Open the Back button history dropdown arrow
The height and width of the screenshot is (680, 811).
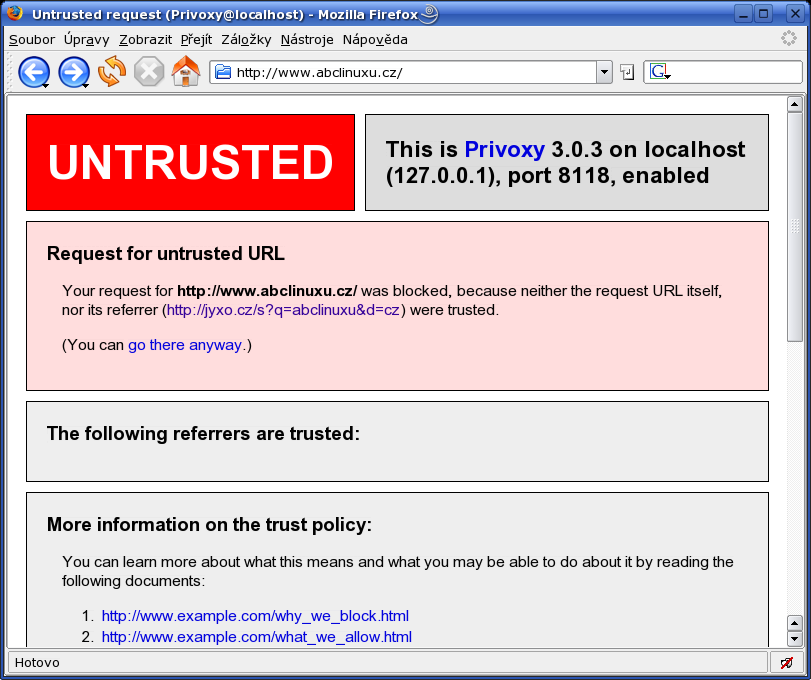[46, 85]
